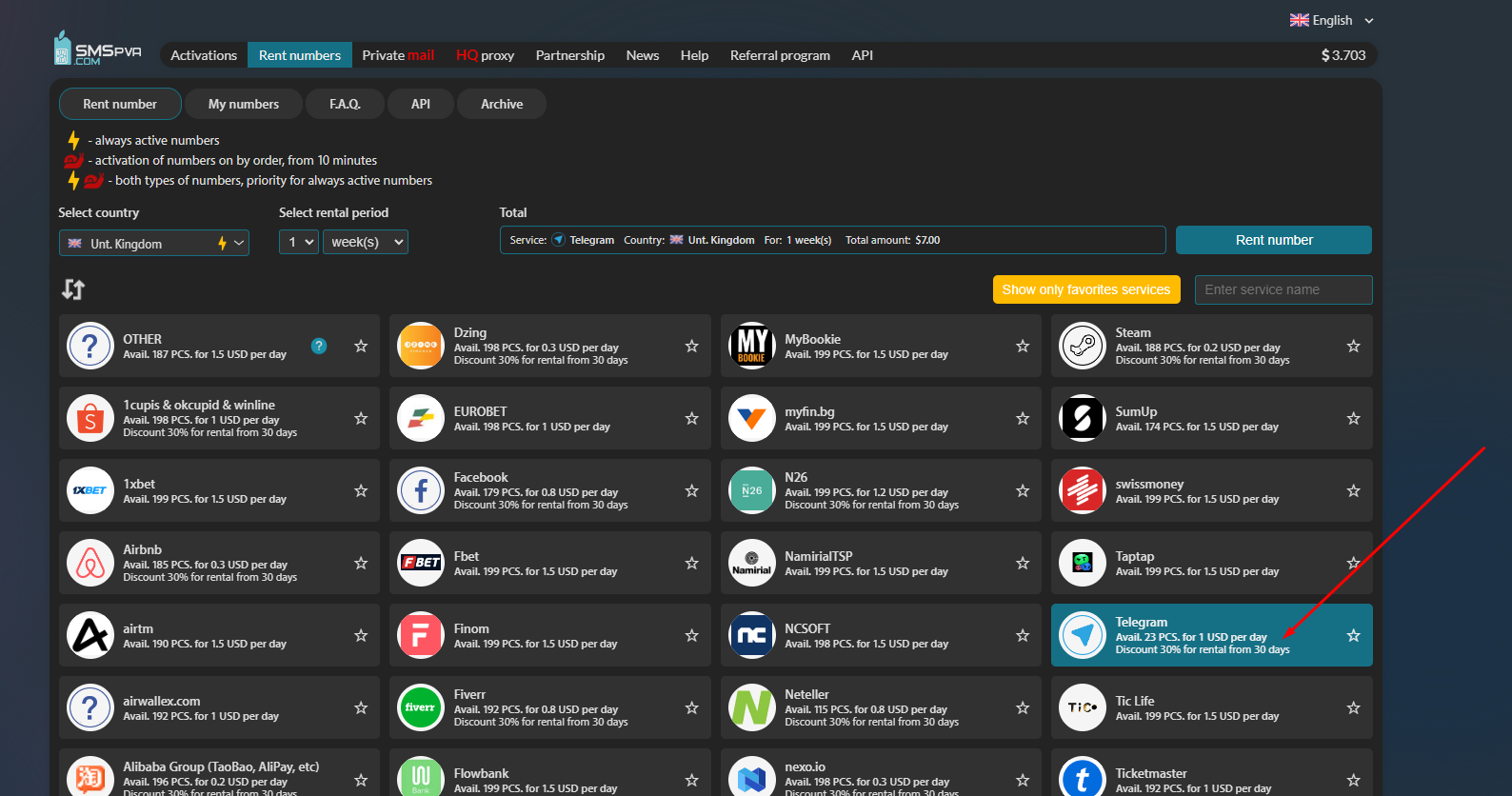Select the Dzing service icon
Screen dimensions: 1512x796
click(421, 346)
